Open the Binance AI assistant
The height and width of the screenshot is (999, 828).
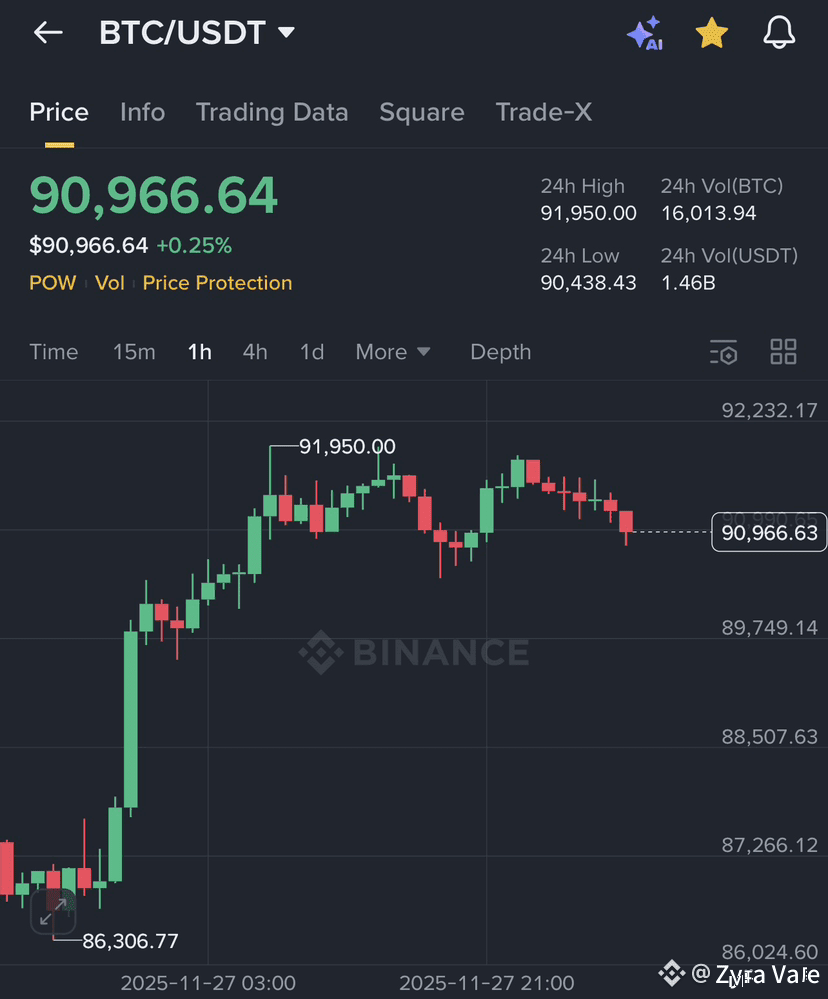point(645,32)
